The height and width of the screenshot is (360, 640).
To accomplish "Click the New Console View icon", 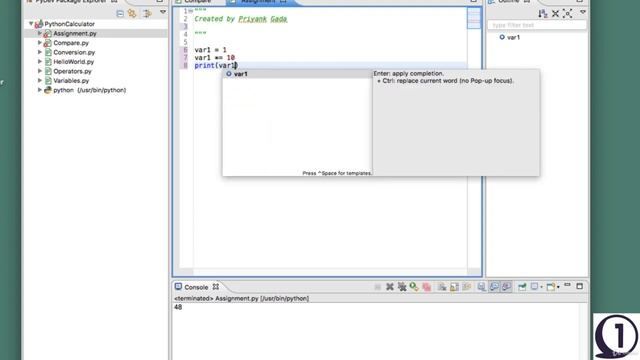I will click(551, 287).
